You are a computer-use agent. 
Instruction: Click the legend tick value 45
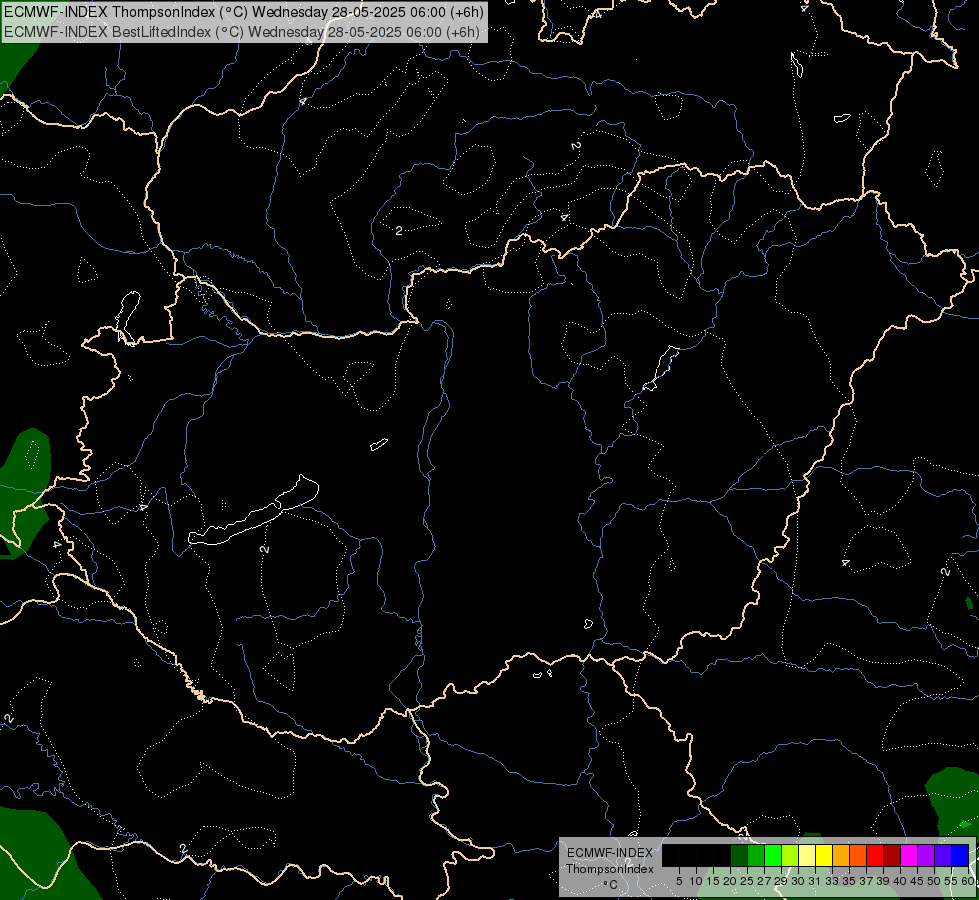(917, 881)
